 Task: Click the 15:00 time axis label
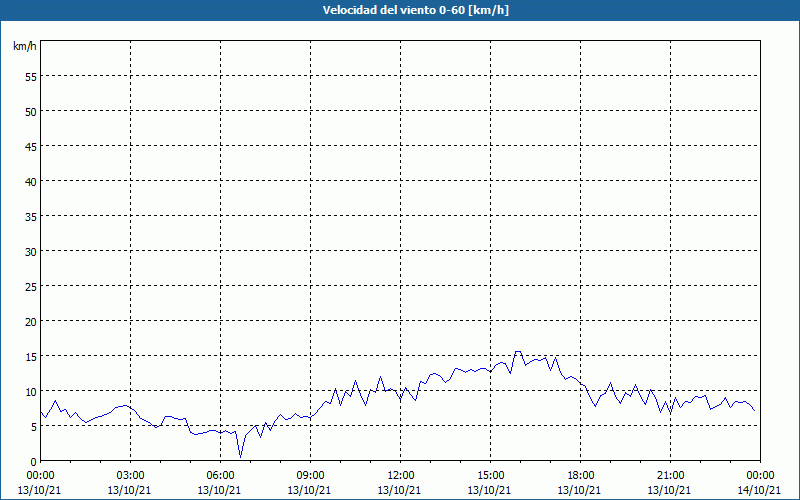490,476
